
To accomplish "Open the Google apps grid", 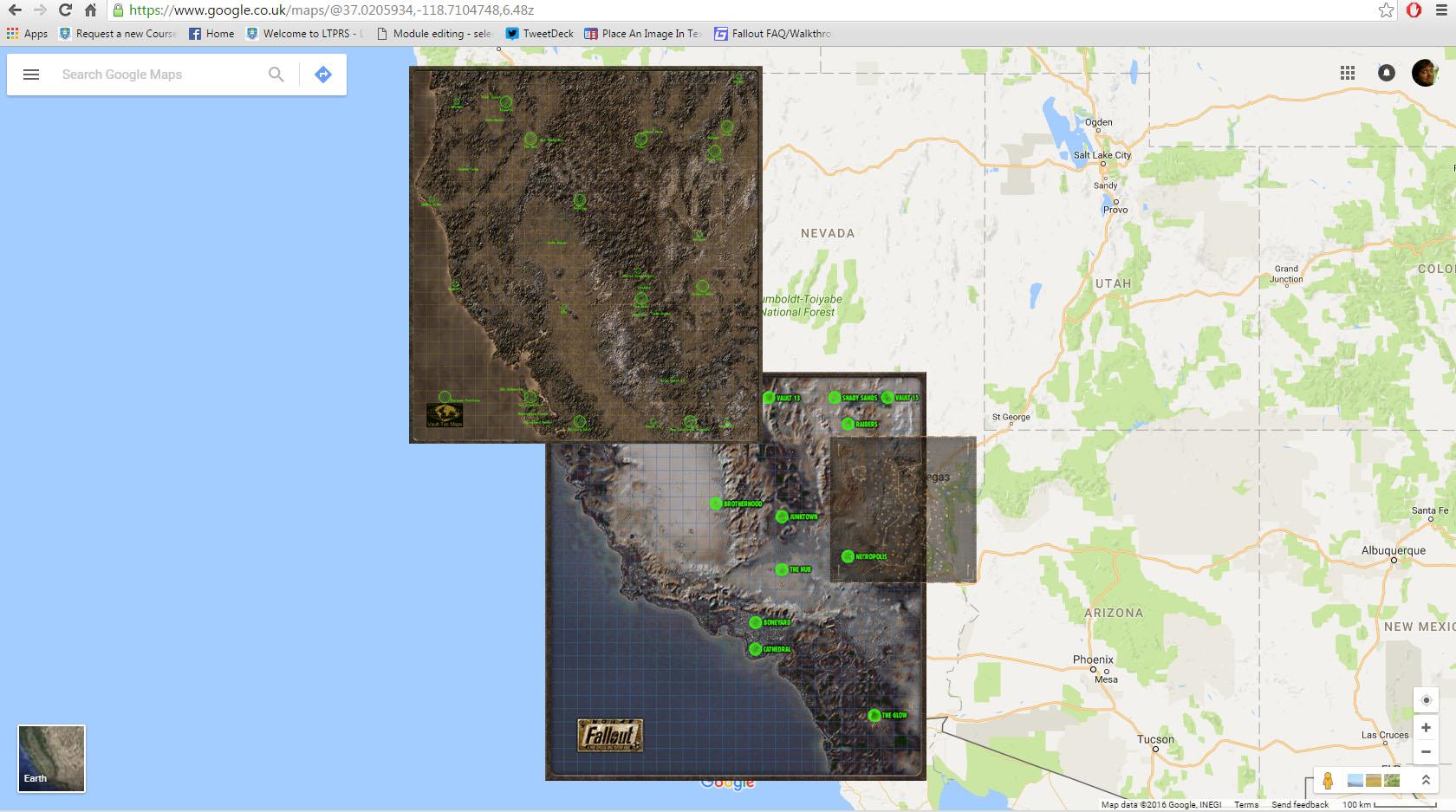I will (x=1349, y=73).
